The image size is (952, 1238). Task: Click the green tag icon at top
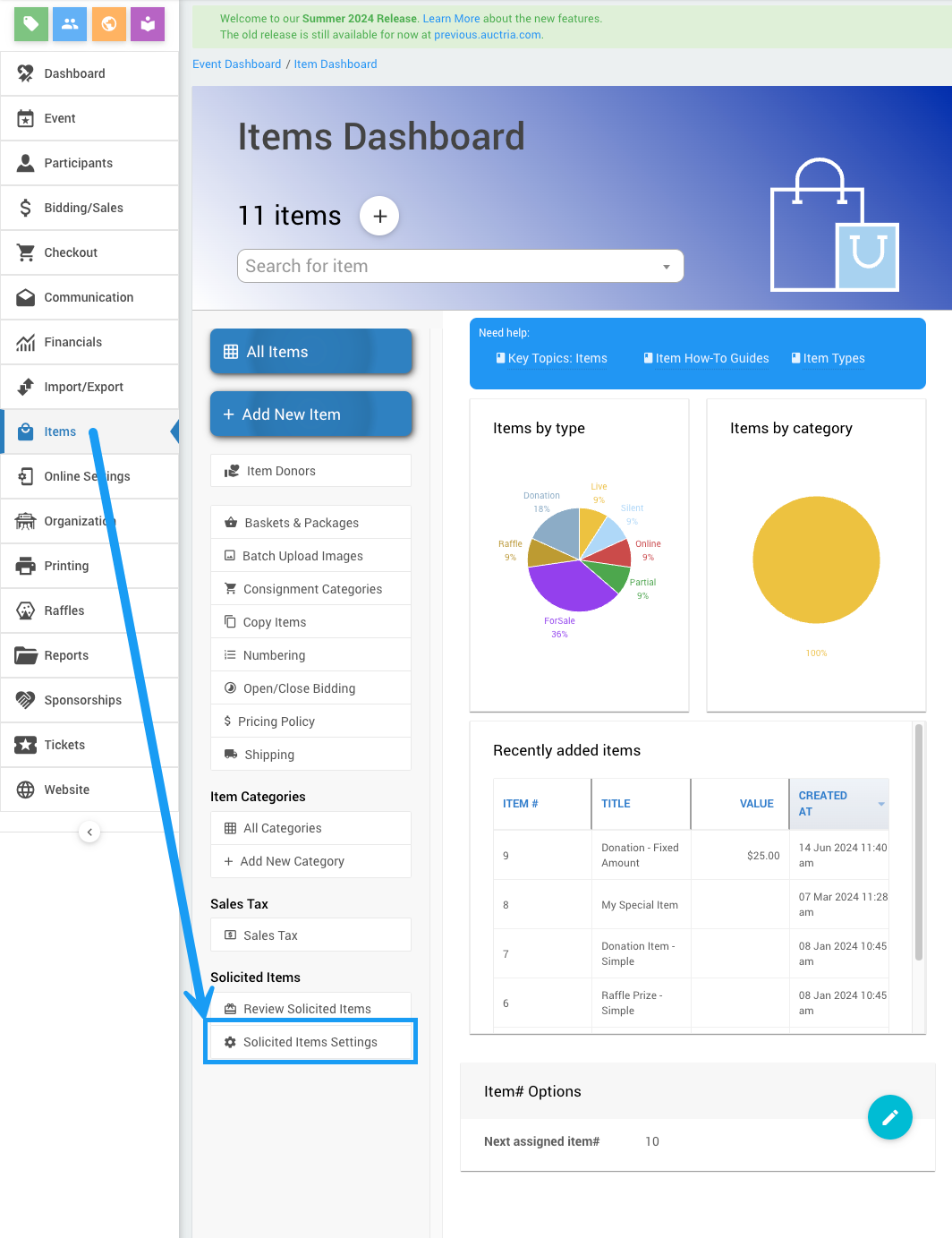[x=31, y=24]
